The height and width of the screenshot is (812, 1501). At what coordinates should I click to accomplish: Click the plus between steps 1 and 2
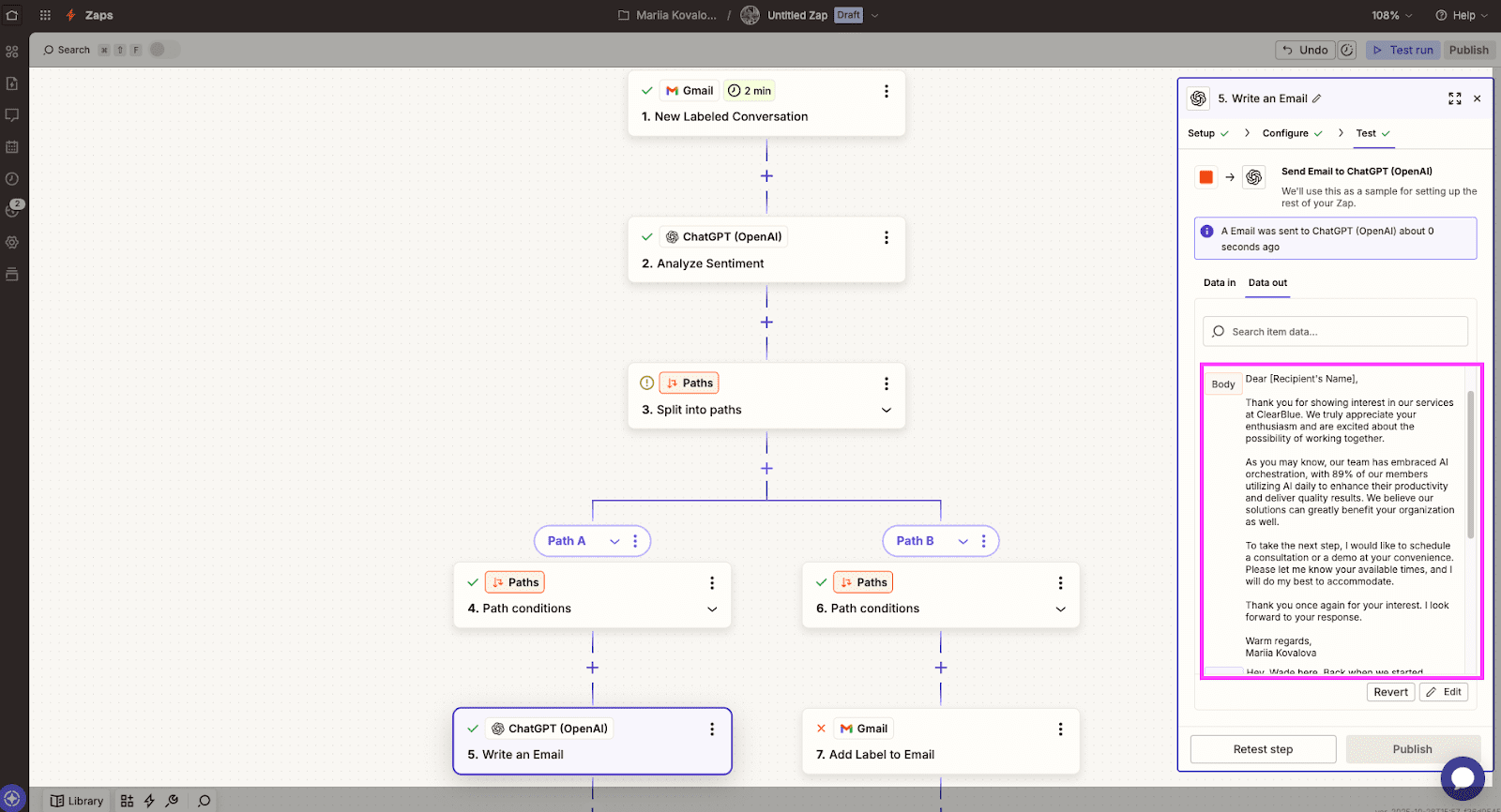pos(766,176)
